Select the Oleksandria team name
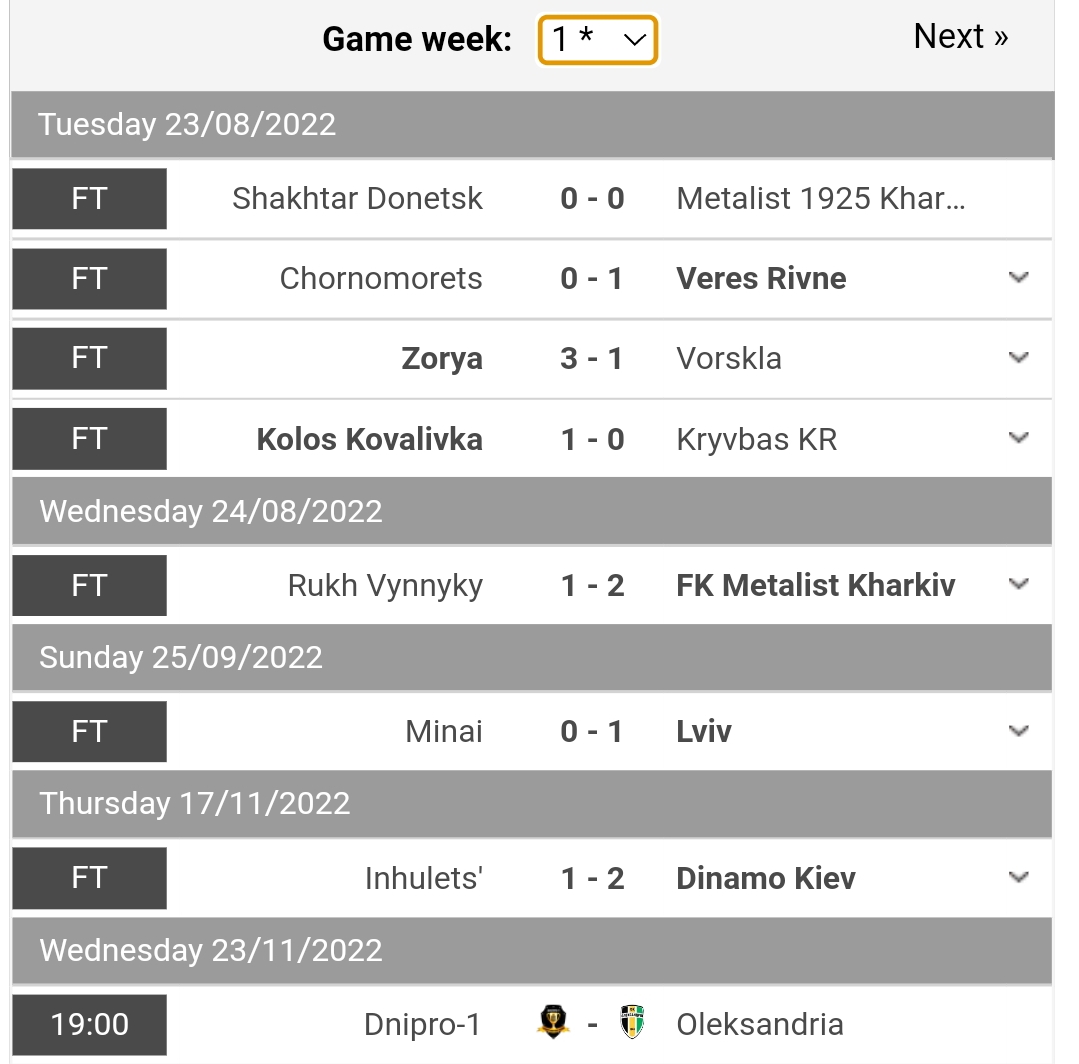 (759, 1024)
